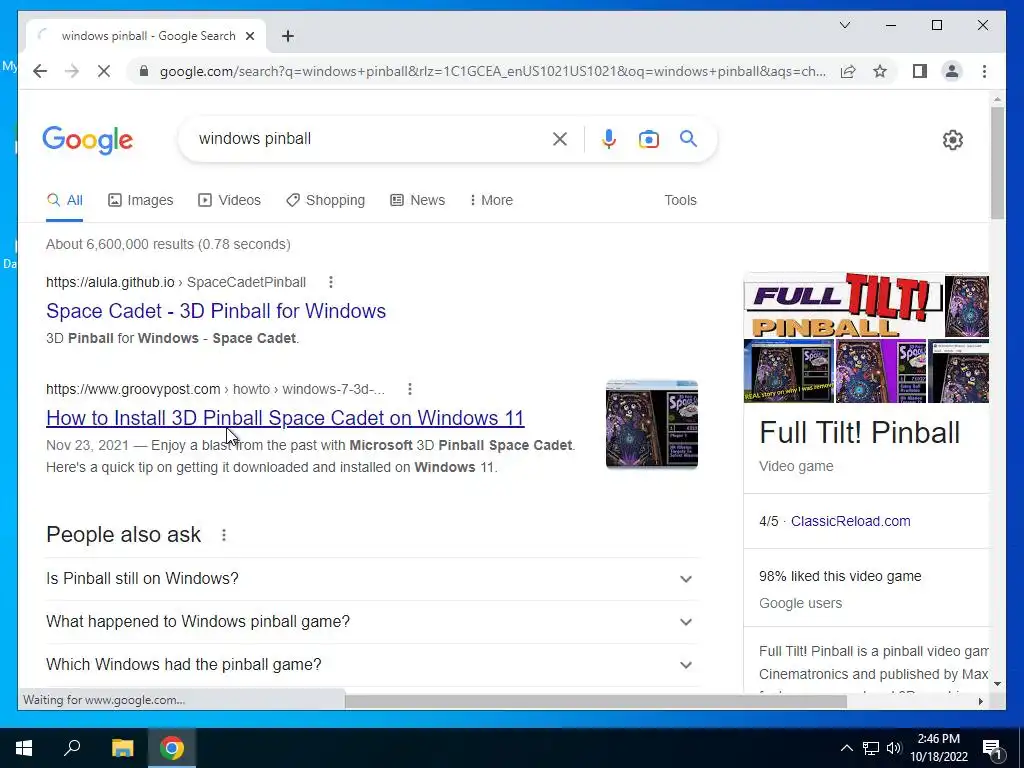Click the horizontal scrollbar thumb

tap(596, 701)
